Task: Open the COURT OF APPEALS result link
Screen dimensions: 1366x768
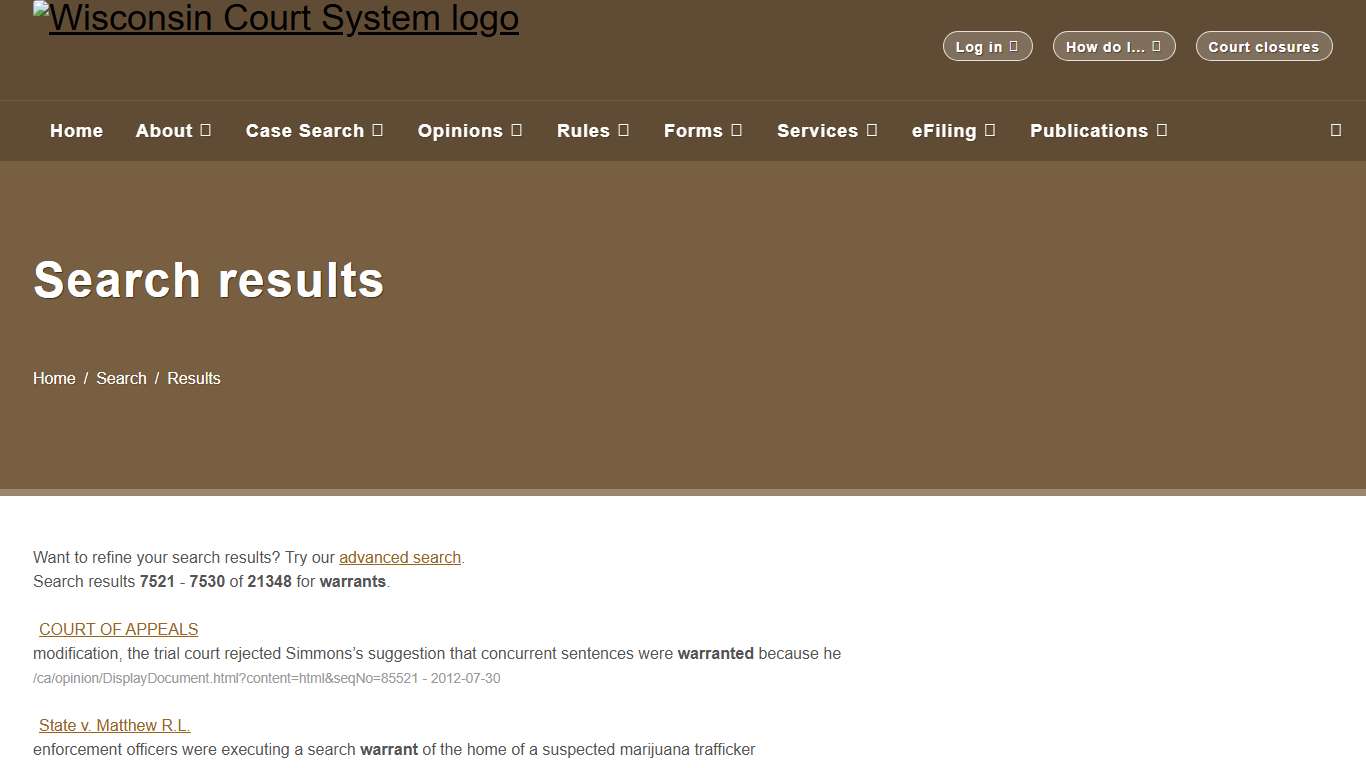Action: tap(118, 629)
